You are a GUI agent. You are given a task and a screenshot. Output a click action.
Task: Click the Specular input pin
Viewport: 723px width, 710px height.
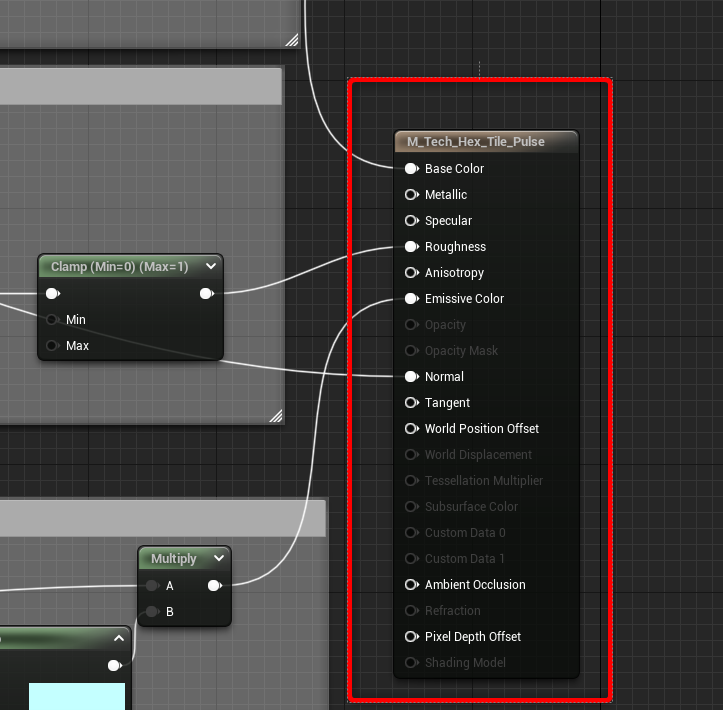pyautogui.click(x=411, y=221)
